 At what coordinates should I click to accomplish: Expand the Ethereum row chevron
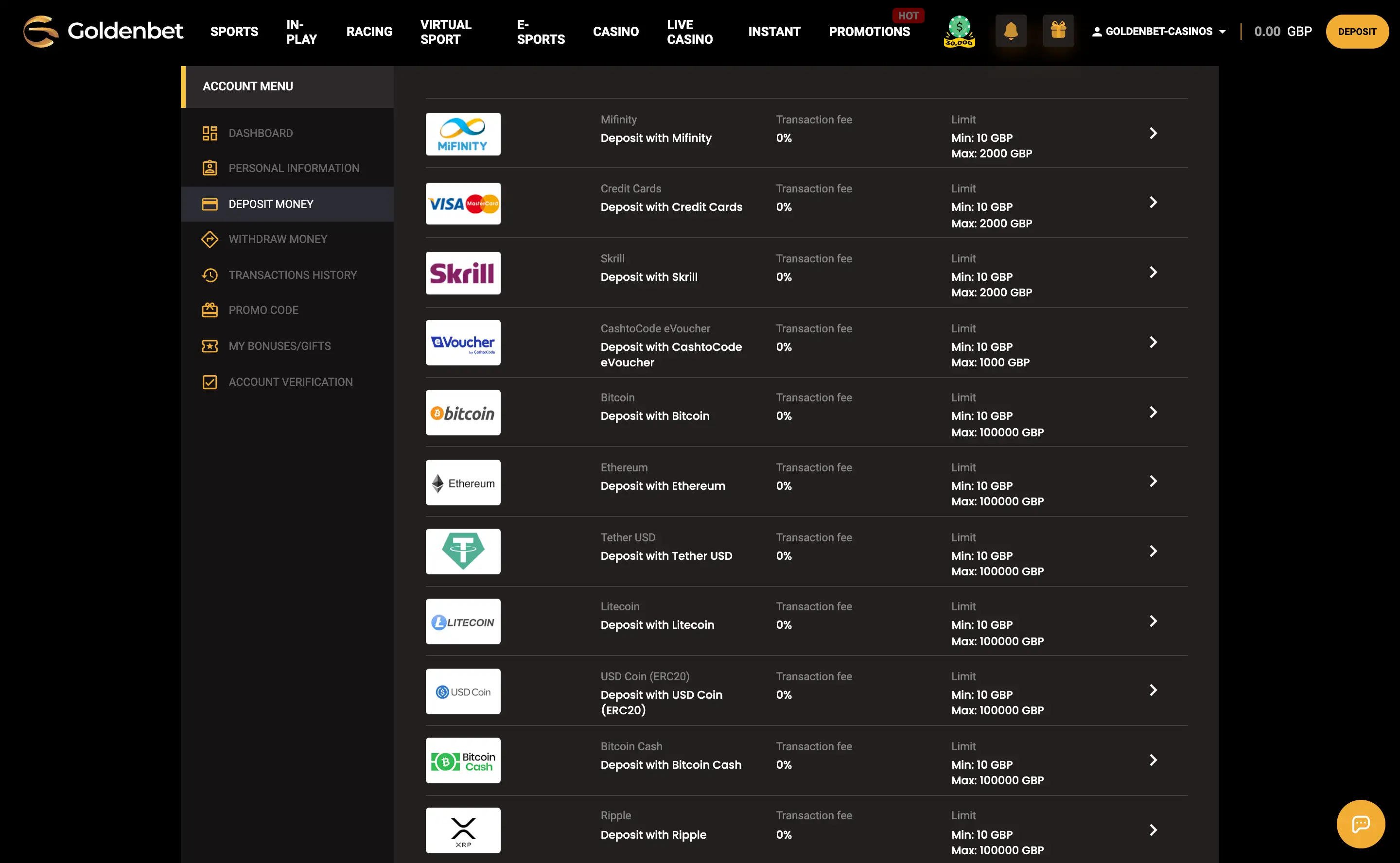click(x=1153, y=481)
